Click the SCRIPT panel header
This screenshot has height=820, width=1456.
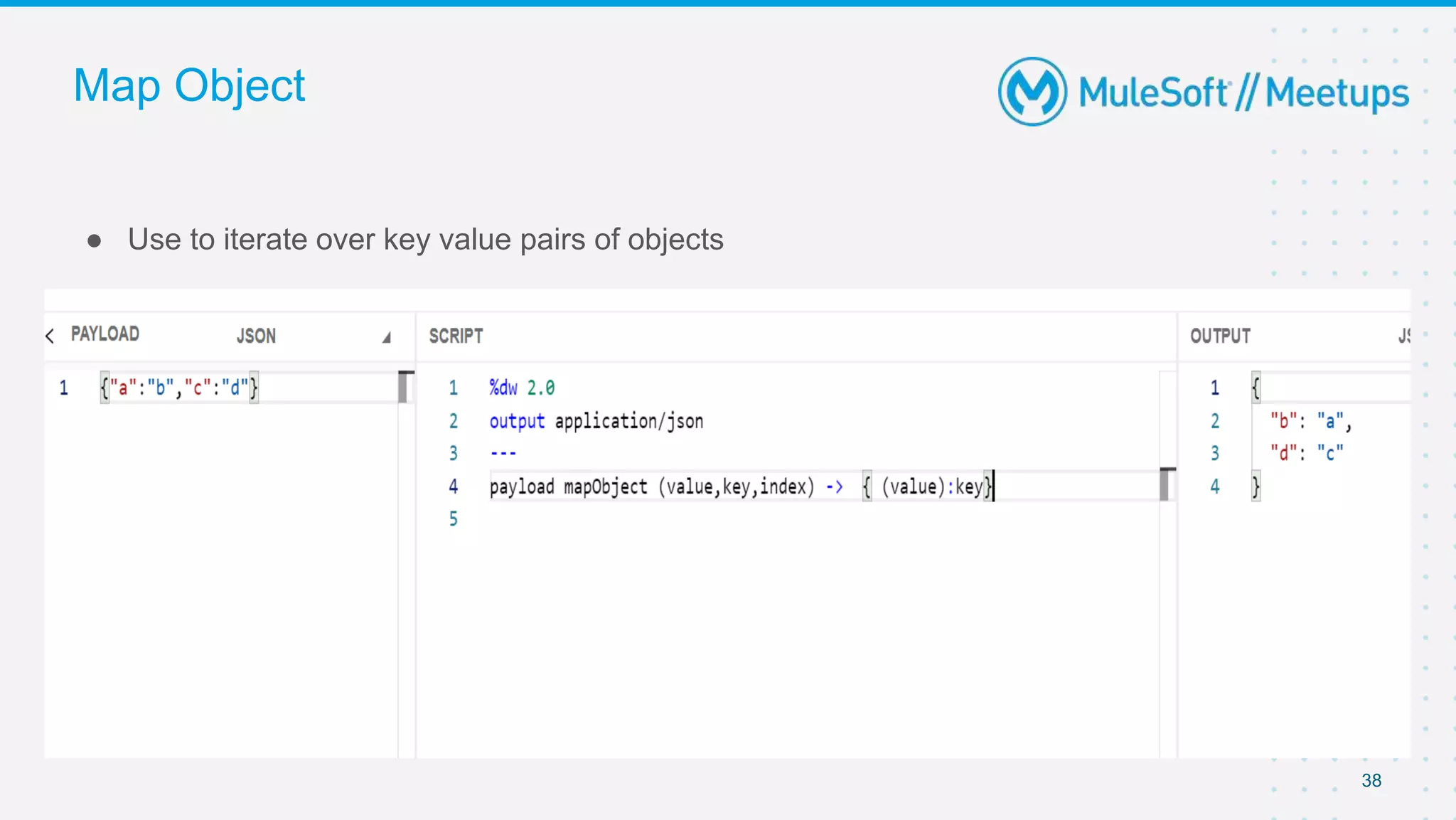pyautogui.click(x=456, y=336)
